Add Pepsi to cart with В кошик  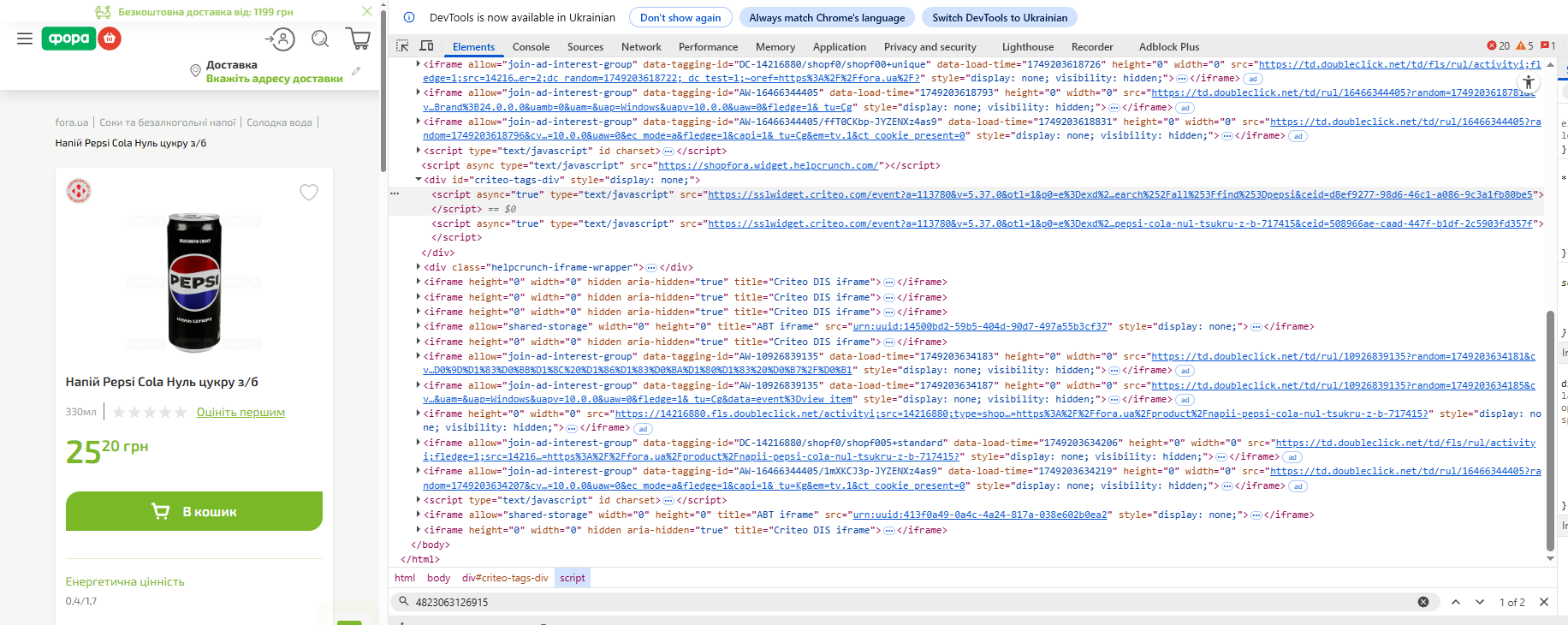(x=194, y=511)
